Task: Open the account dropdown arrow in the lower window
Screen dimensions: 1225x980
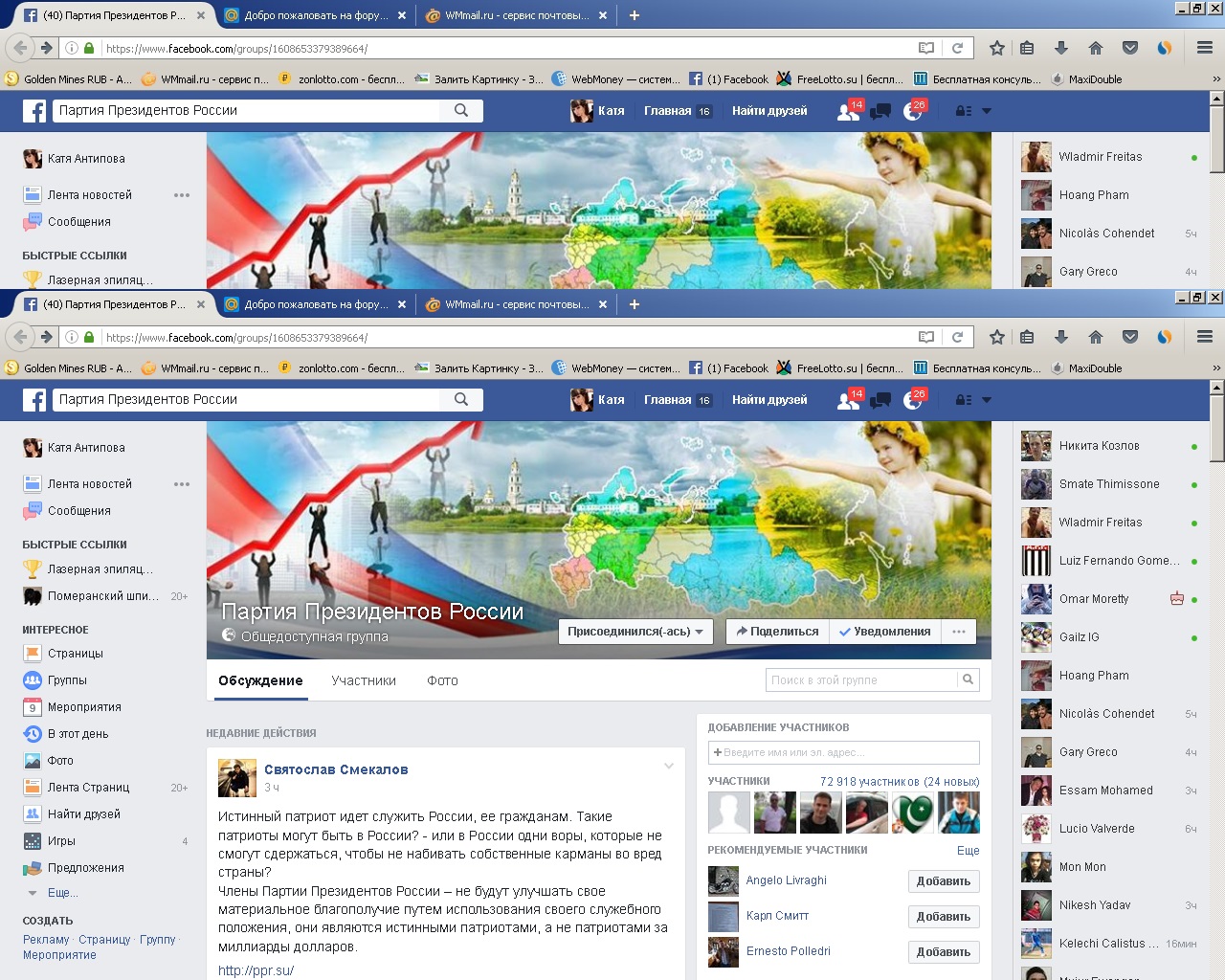Action: coord(987,400)
